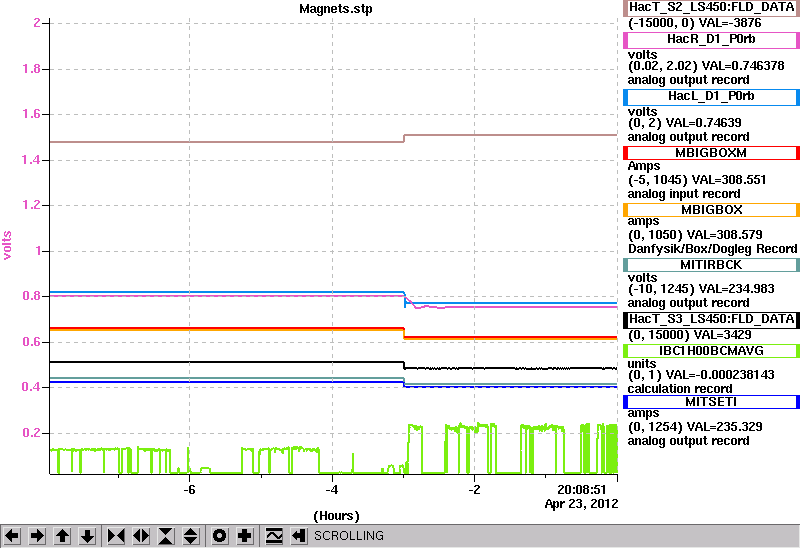Click the y-axis tick value 1.8
The height and width of the screenshot is (548, 800).
click(x=32, y=69)
